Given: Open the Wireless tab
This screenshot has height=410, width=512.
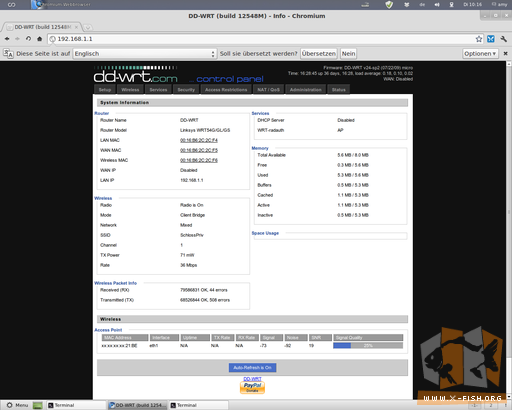Looking at the screenshot, I should pos(130,90).
